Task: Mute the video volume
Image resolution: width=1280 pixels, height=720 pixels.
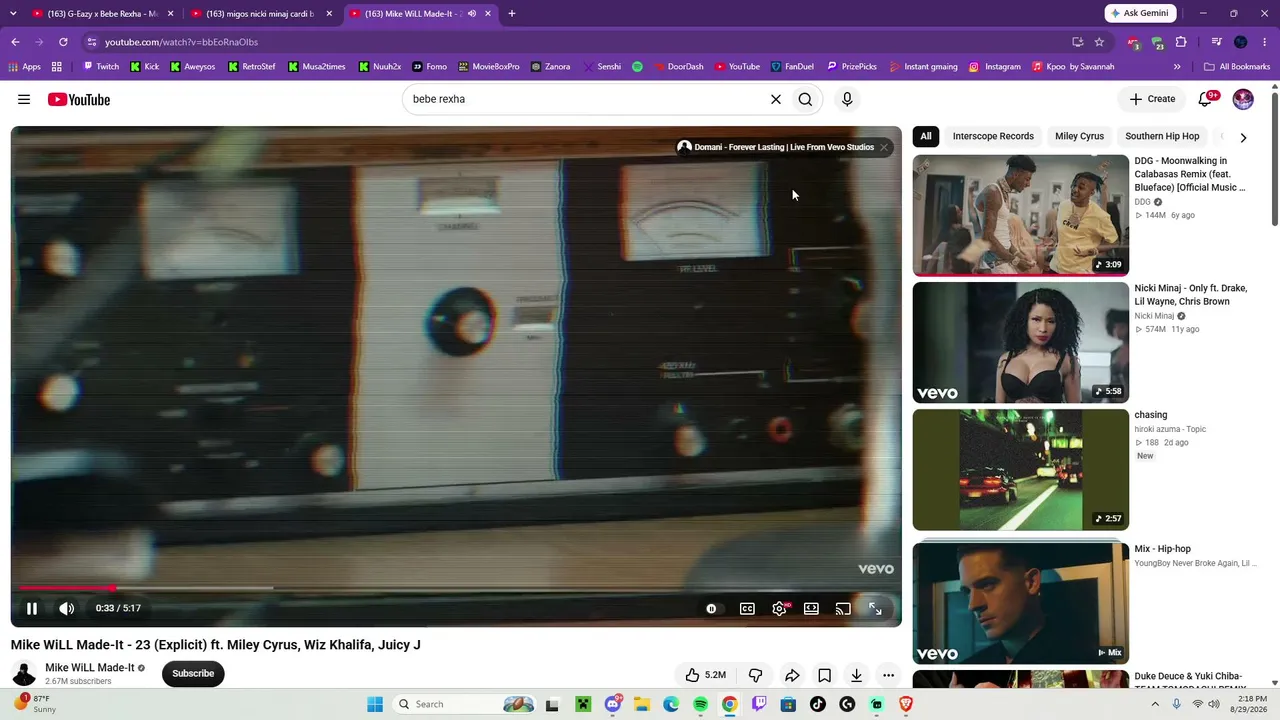Action: click(x=67, y=608)
